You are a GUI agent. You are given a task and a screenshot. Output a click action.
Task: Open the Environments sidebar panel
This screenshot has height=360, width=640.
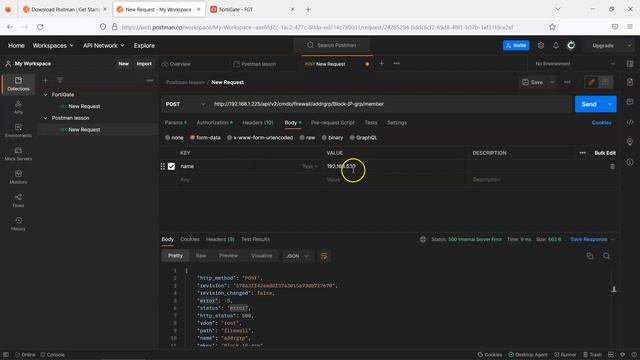click(x=18, y=131)
